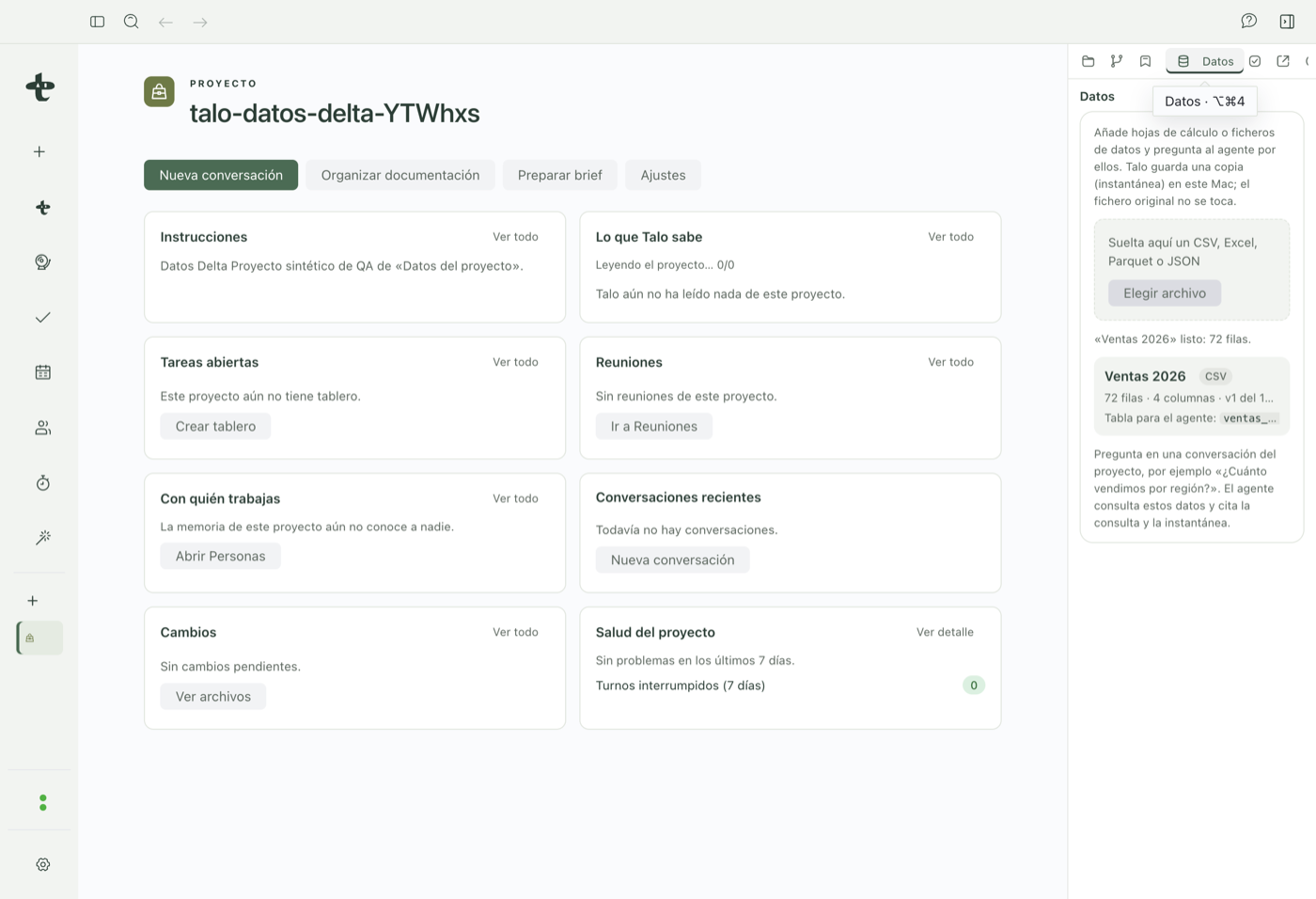Switch to the checkbox tasks tab
1316x899 pixels.
coord(1255,61)
